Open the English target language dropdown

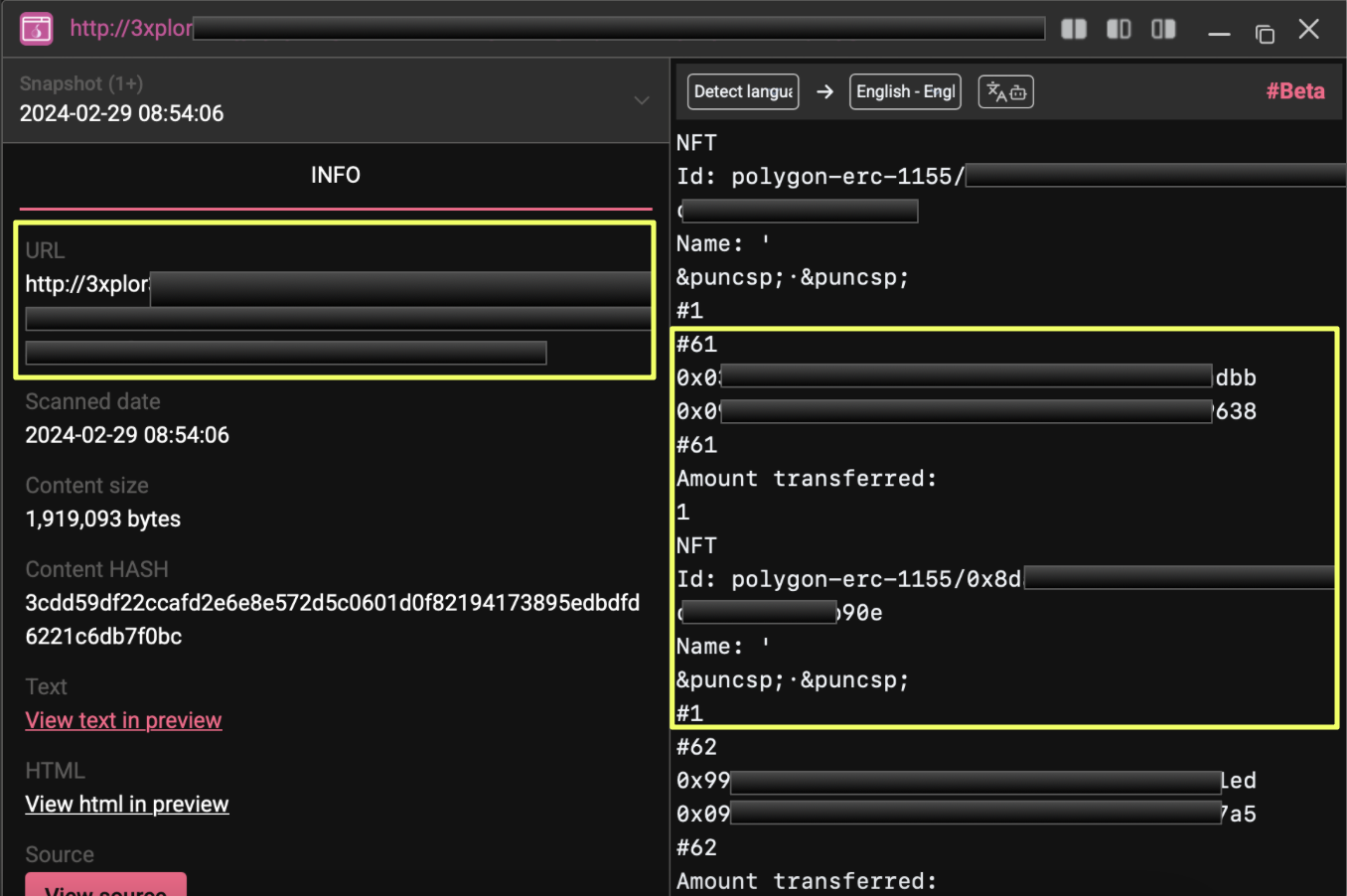point(905,91)
